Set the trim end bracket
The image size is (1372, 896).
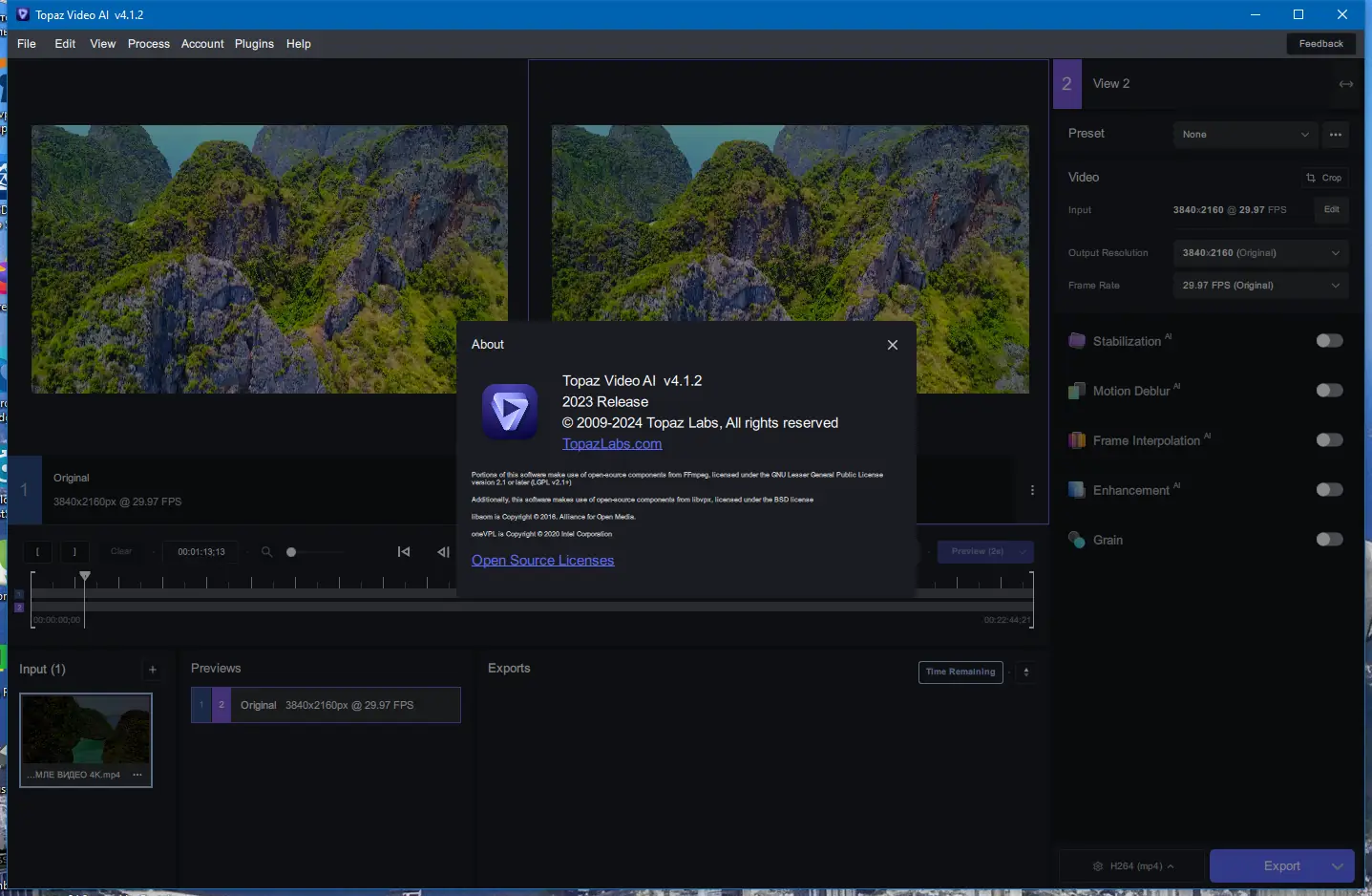[x=74, y=552]
